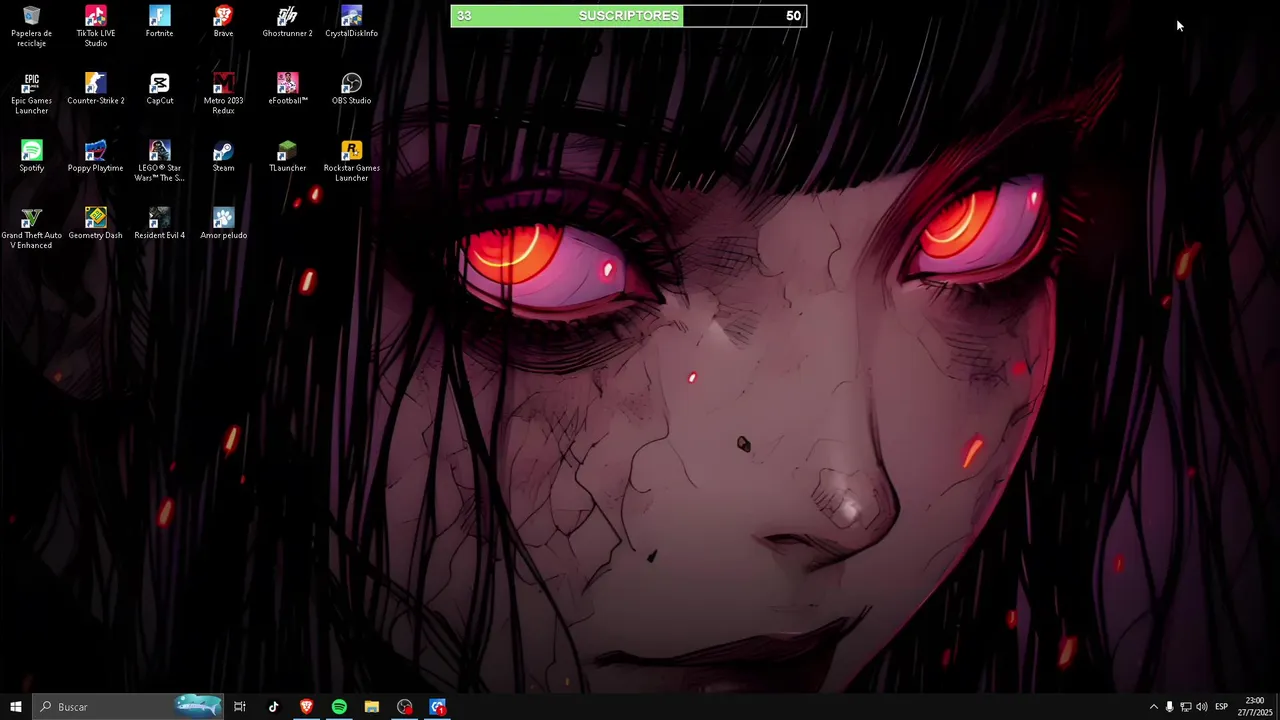Screen dimensions: 1280x720
Task: Open the volume control tray icon
Action: pos(1201,707)
